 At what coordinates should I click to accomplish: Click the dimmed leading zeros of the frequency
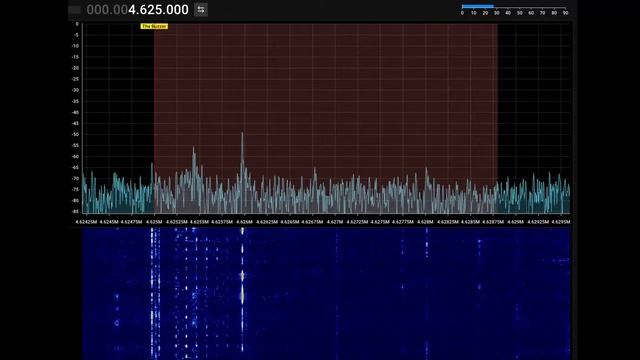[107, 10]
